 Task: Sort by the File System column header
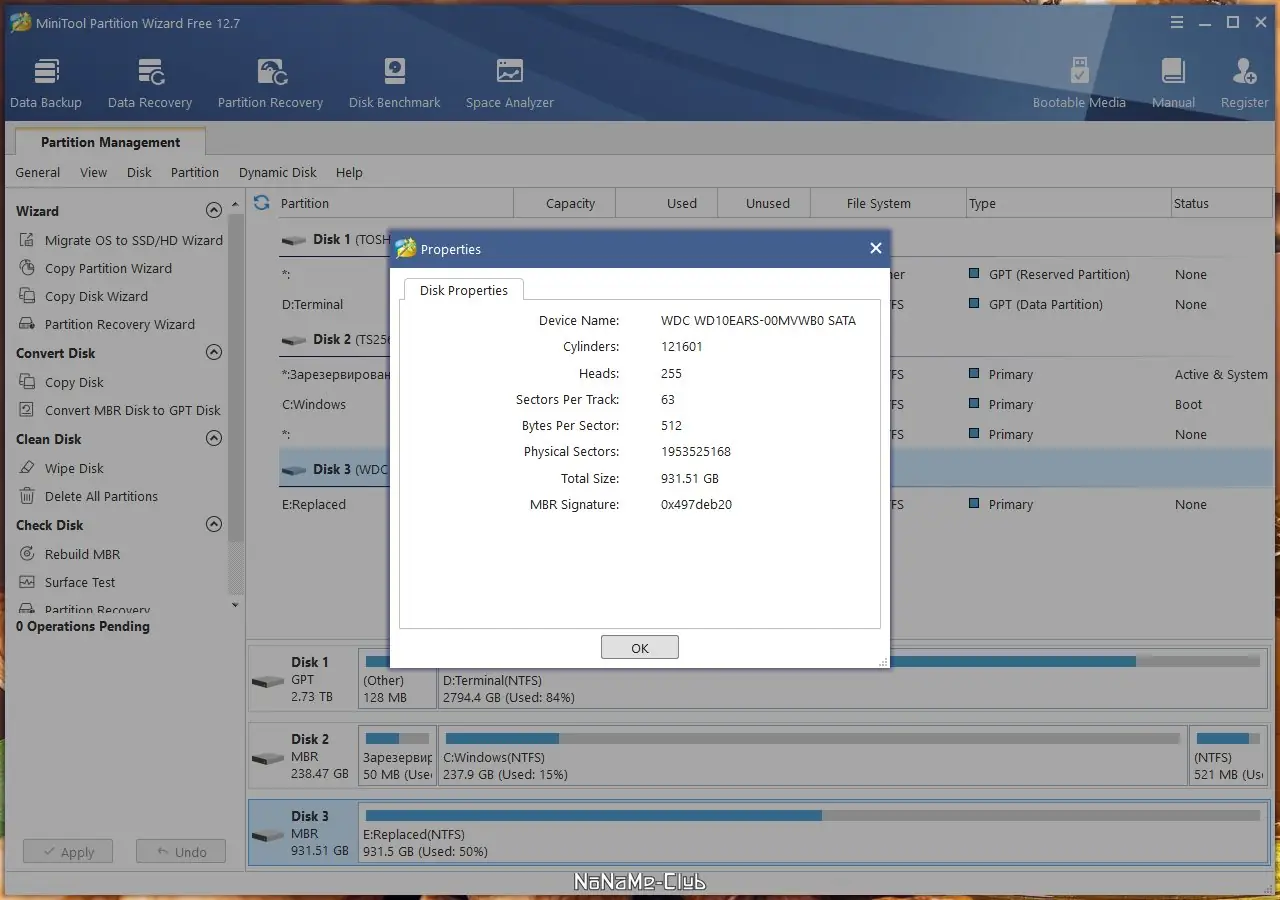[888, 203]
